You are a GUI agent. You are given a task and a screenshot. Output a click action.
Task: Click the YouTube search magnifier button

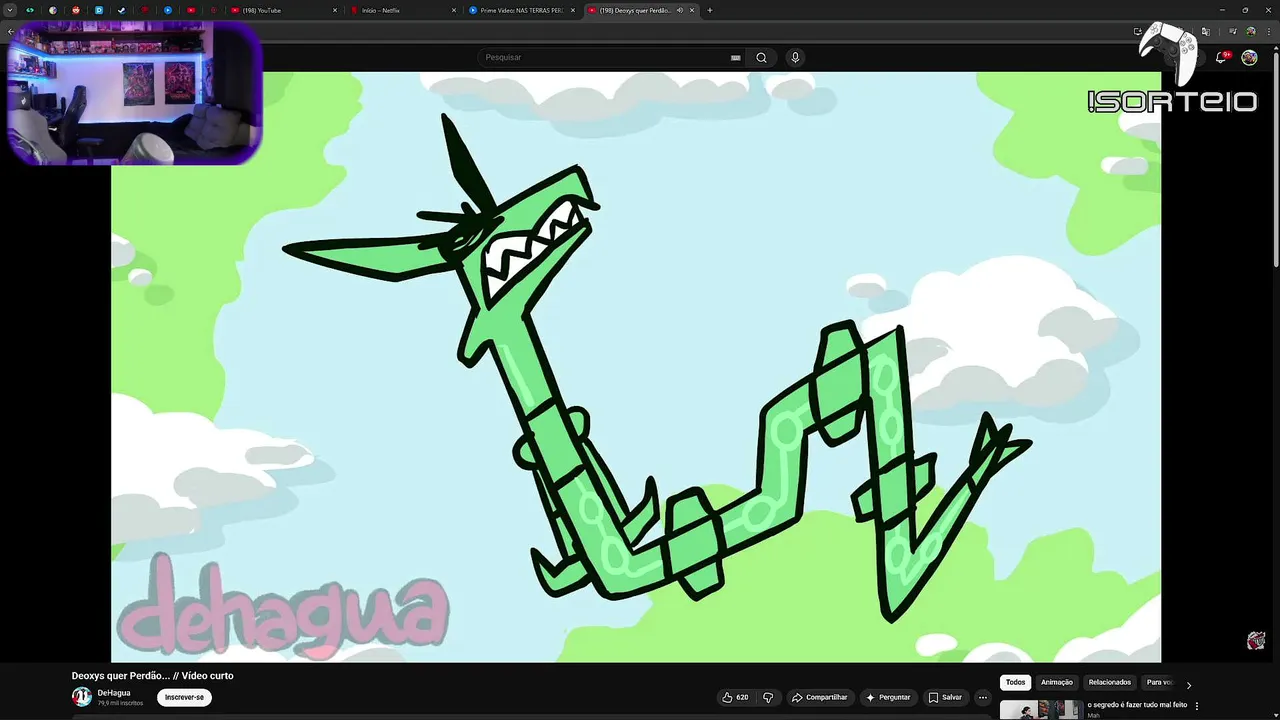(x=761, y=57)
